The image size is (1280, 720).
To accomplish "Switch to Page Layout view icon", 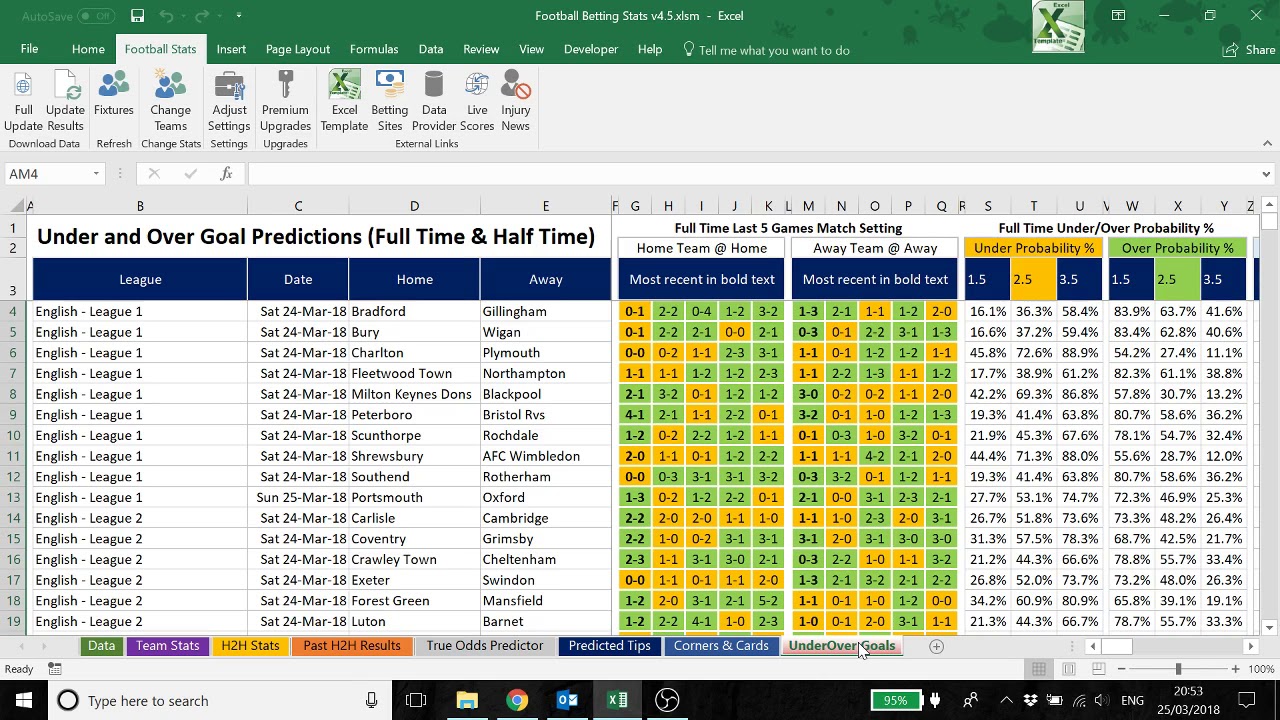I will pyautogui.click(x=1069, y=669).
